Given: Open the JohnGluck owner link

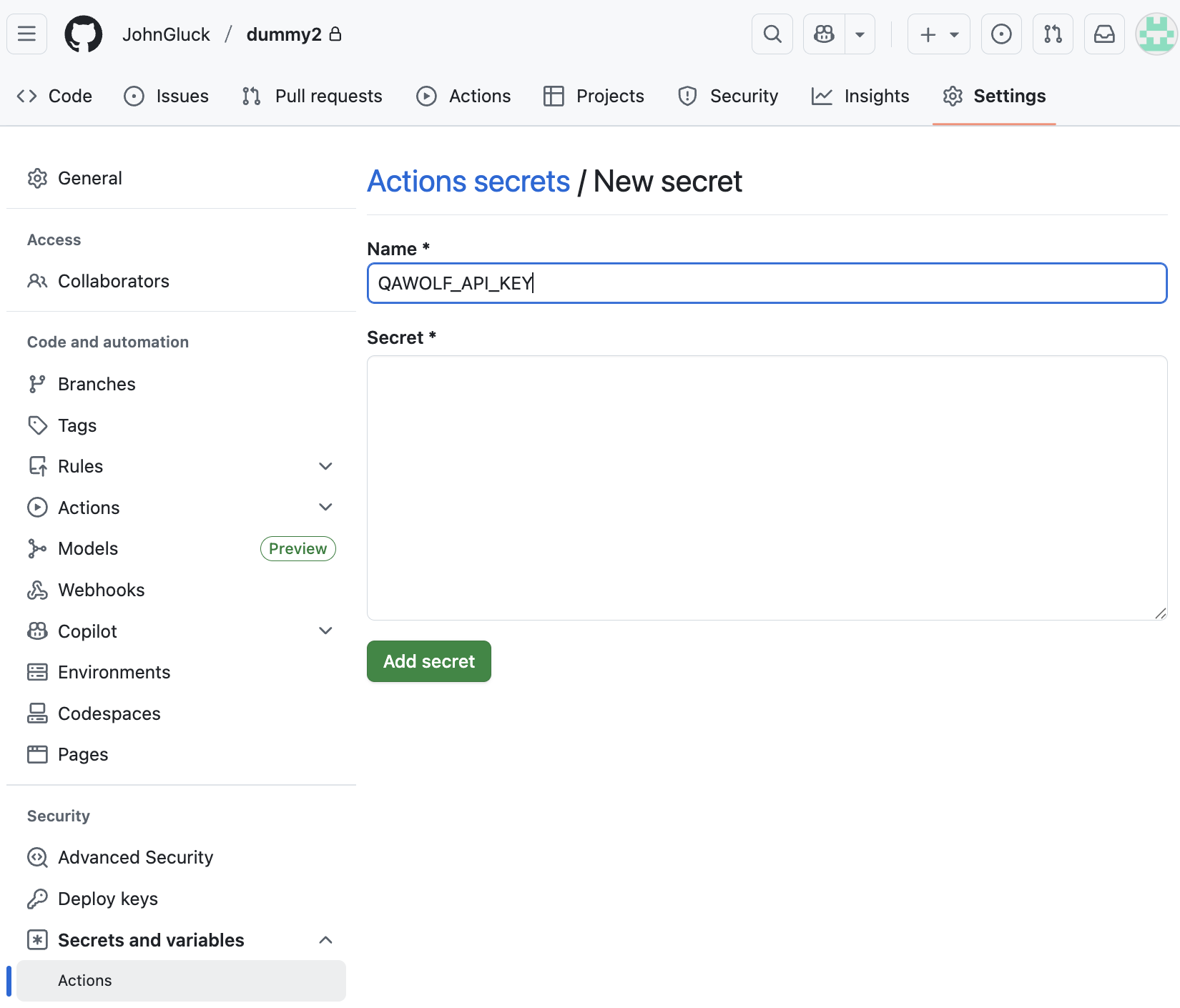Looking at the screenshot, I should pyautogui.click(x=166, y=34).
